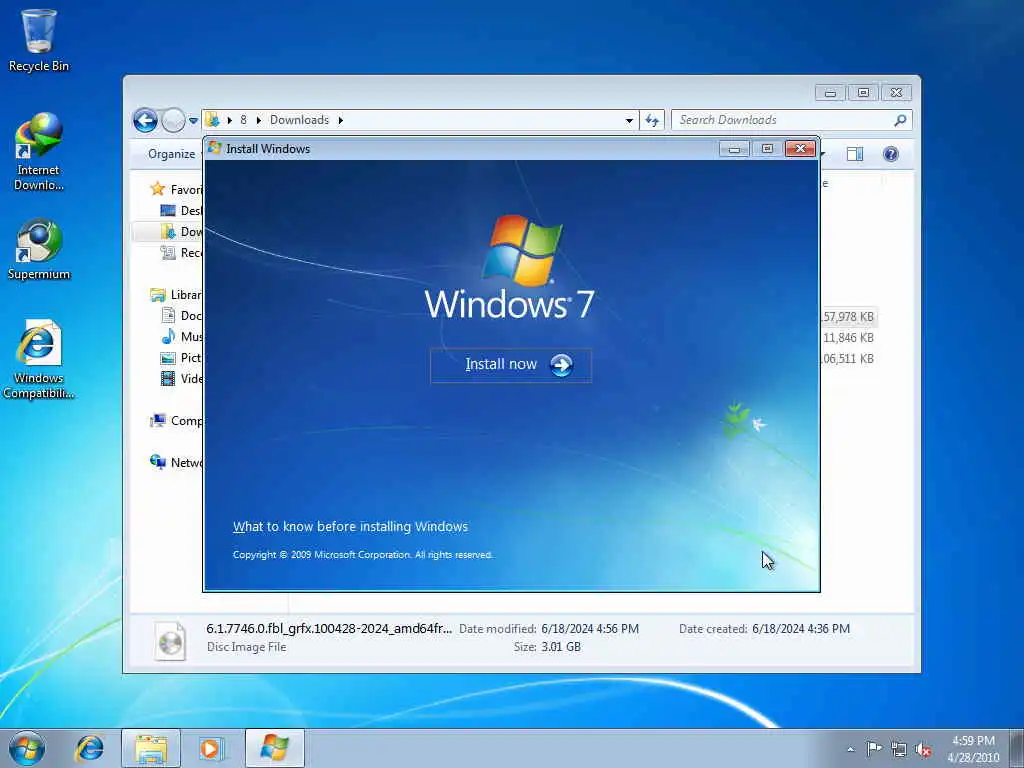Open the address bar history dropdown

click(x=629, y=120)
